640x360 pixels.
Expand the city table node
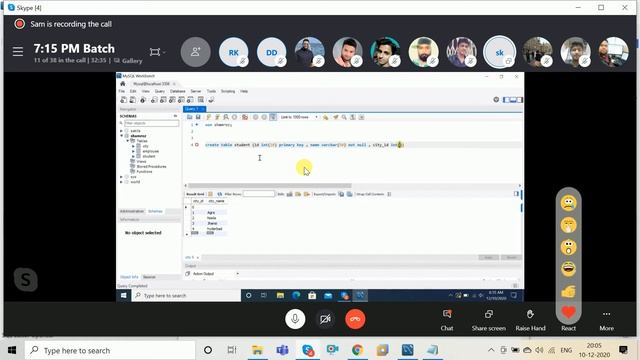point(133,146)
